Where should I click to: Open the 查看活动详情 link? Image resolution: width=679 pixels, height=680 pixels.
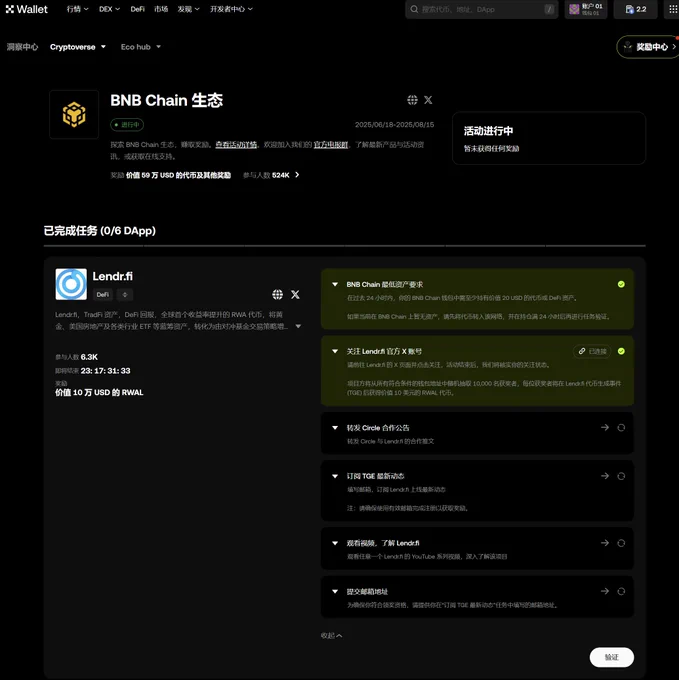pos(236,144)
